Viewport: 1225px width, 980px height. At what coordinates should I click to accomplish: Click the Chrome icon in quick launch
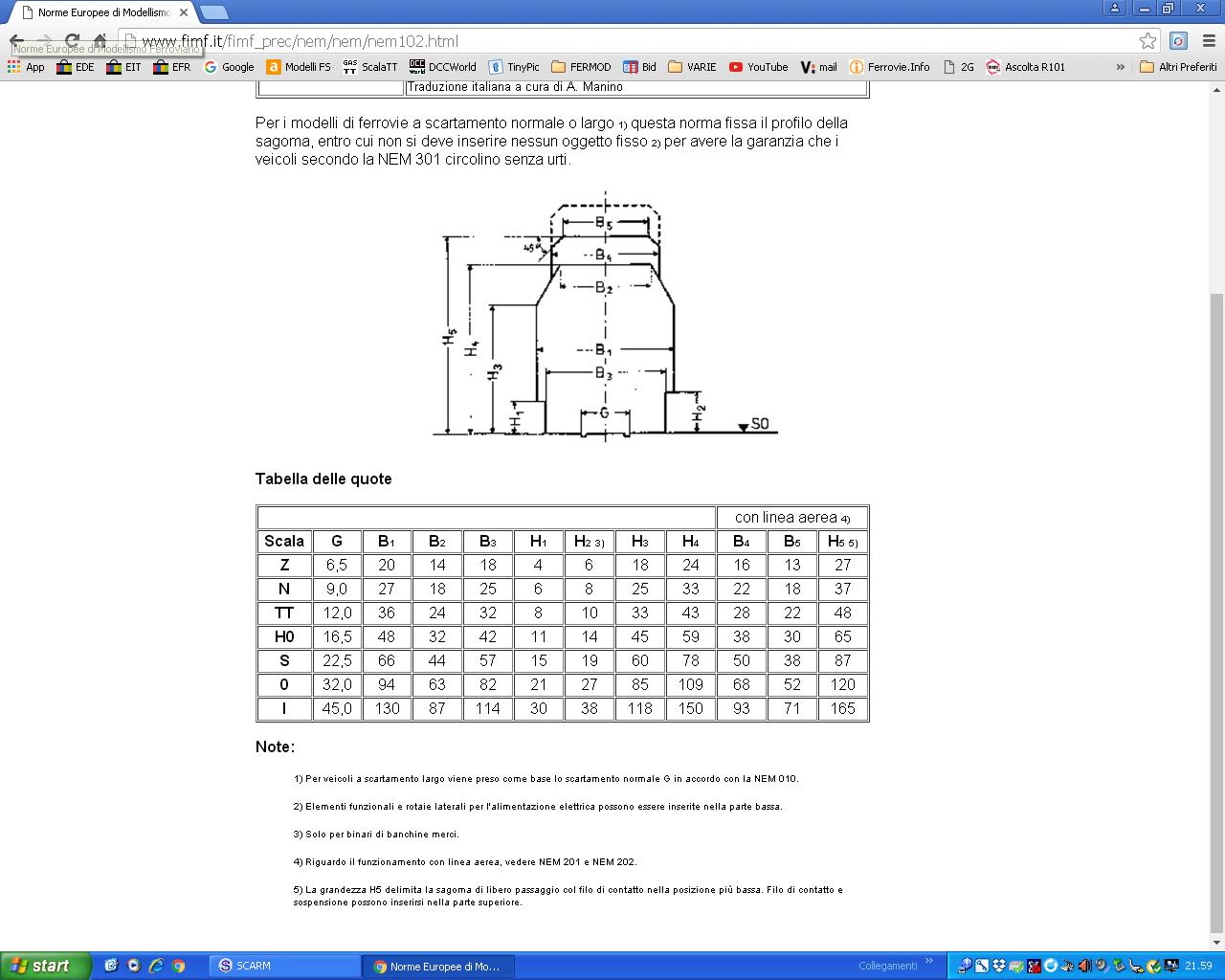coord(178,966)
